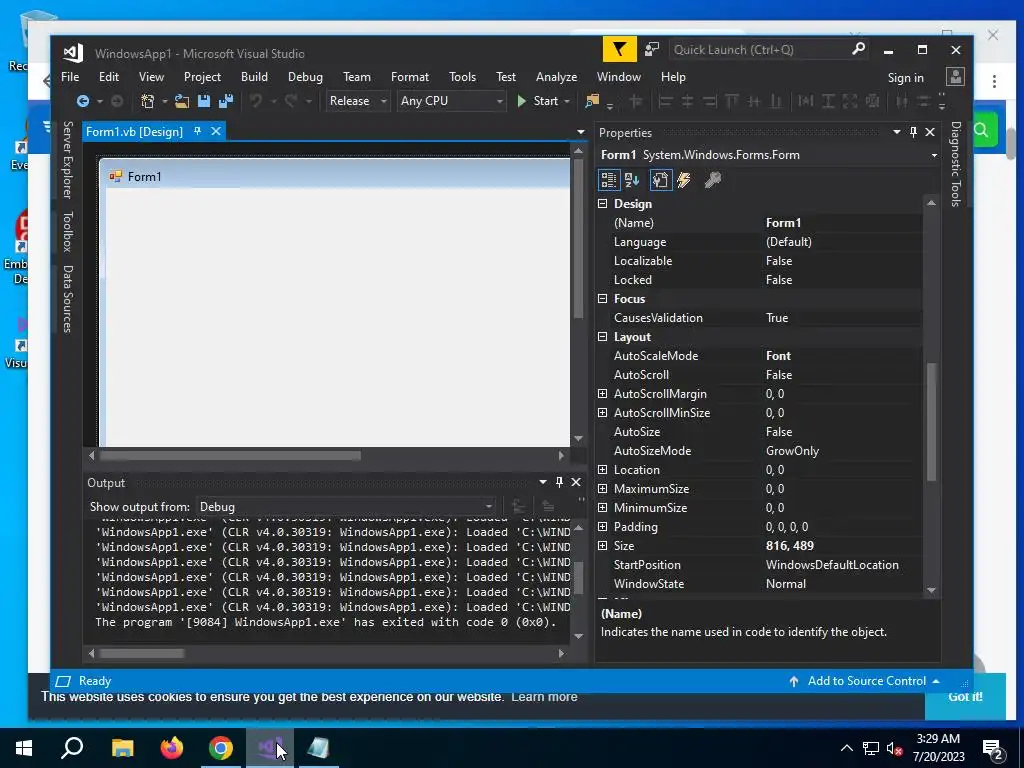The height and width of the screenshot is (768, 1024).
Task: Expand the AutoScrollMargin property
Action: pyautogui.click(x=602, y=394)
